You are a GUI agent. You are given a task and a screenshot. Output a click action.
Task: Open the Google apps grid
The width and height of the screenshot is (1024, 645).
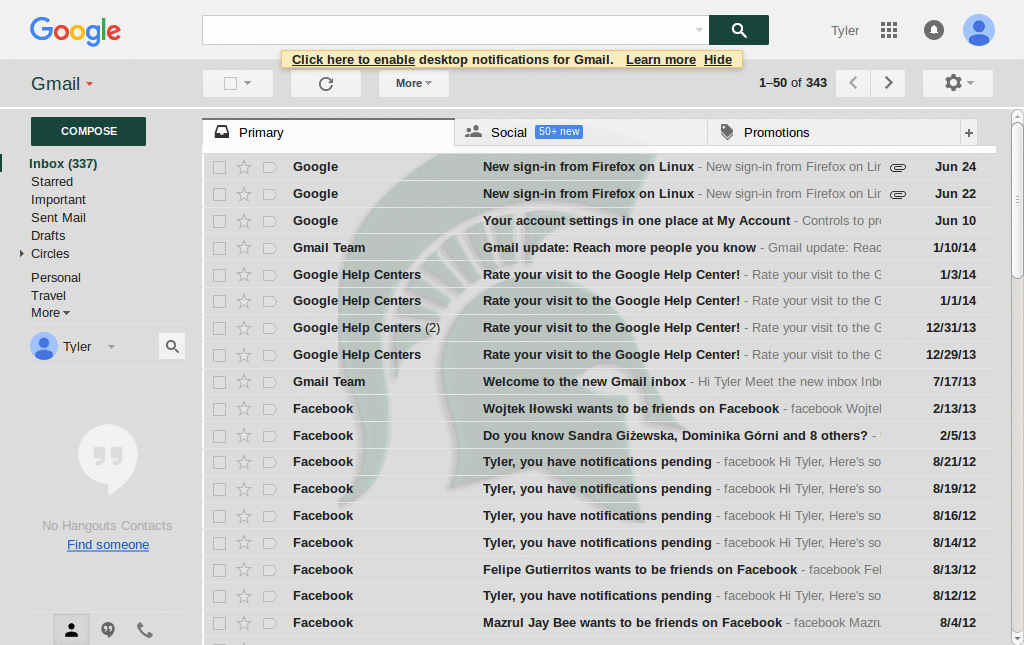[889, 30]
